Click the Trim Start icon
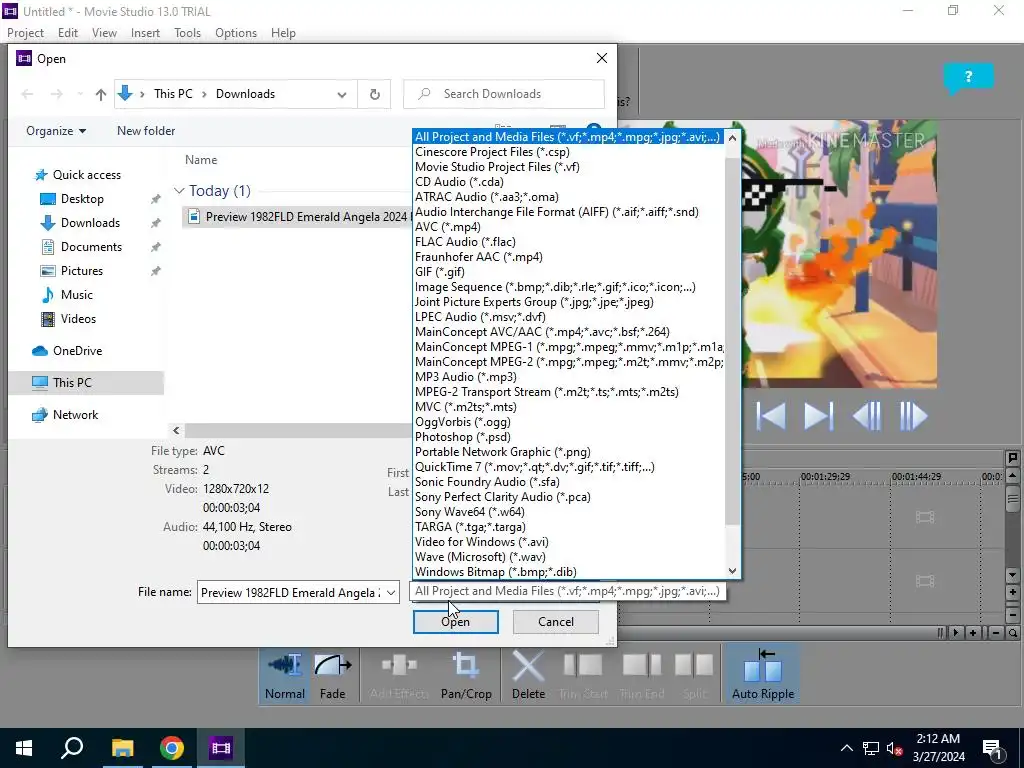 (x=583, y=666)
